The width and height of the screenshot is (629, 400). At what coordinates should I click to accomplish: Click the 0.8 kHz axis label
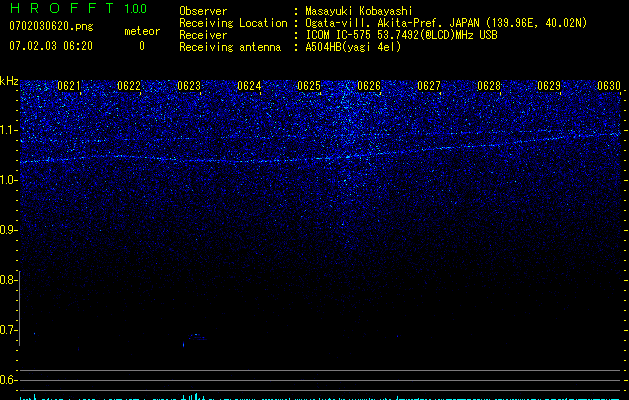click(x=8, y=280)
